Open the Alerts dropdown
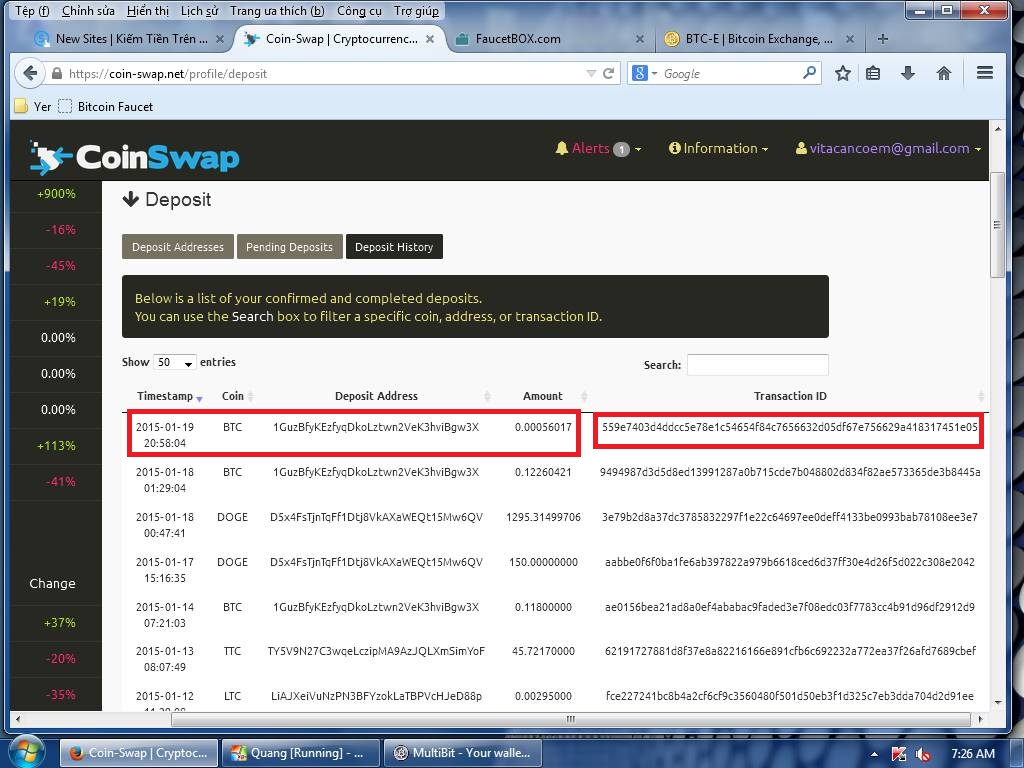This screenshot has height=768, width=1024. pos(598,148)
